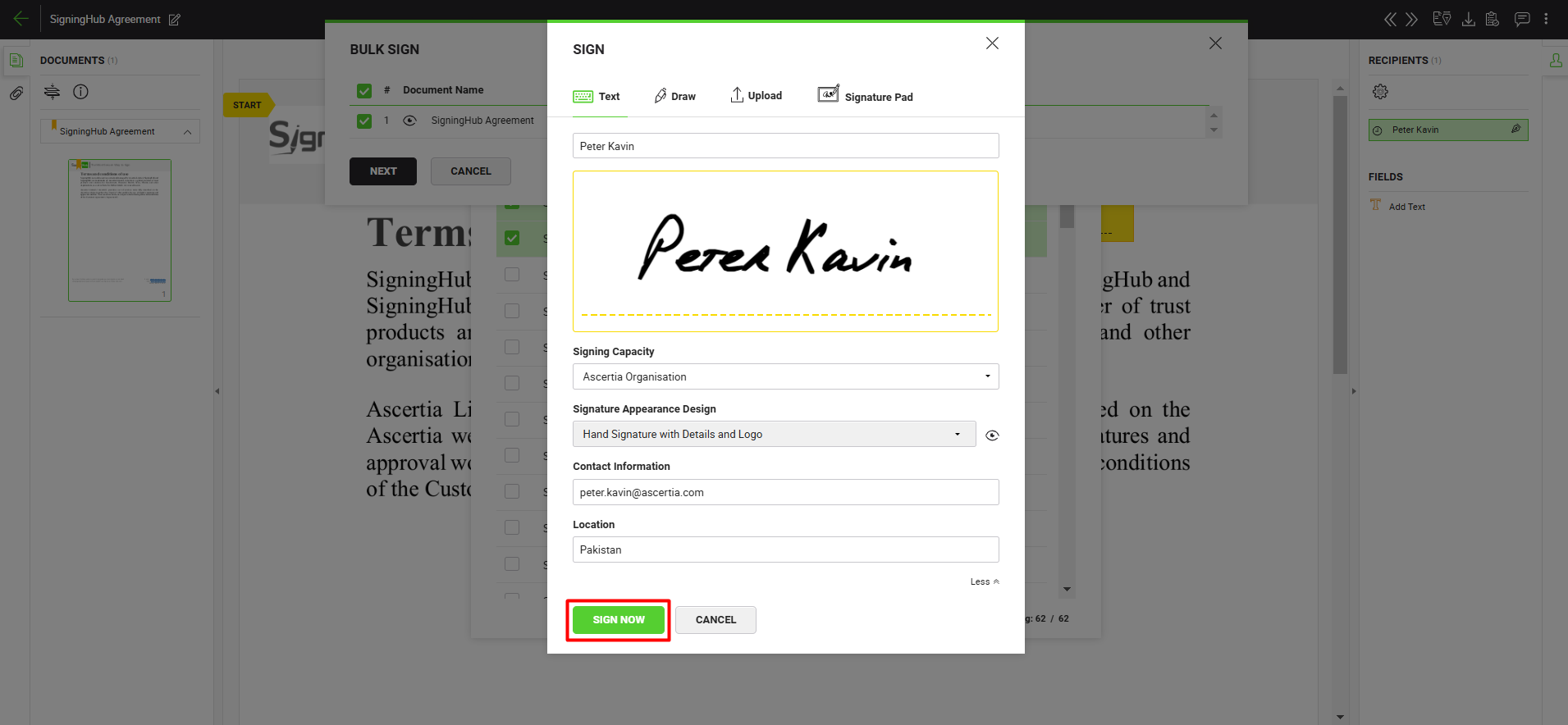The height and width of the screenshot is (725, 1568).
Task: Click the green back arrow icon
Action: pos(21,19)
